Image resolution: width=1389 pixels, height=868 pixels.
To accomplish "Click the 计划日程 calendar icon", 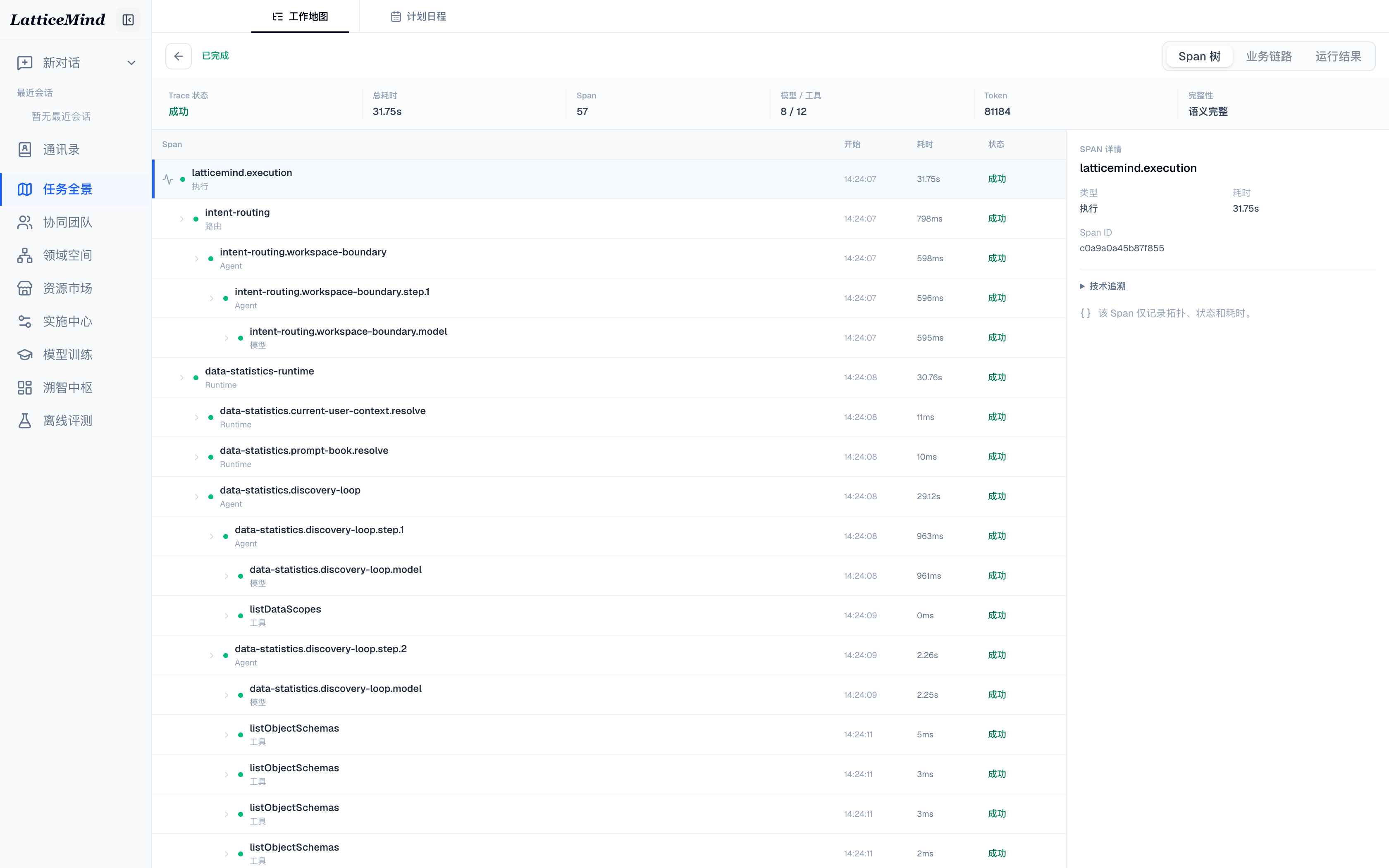I will point(396,17).
